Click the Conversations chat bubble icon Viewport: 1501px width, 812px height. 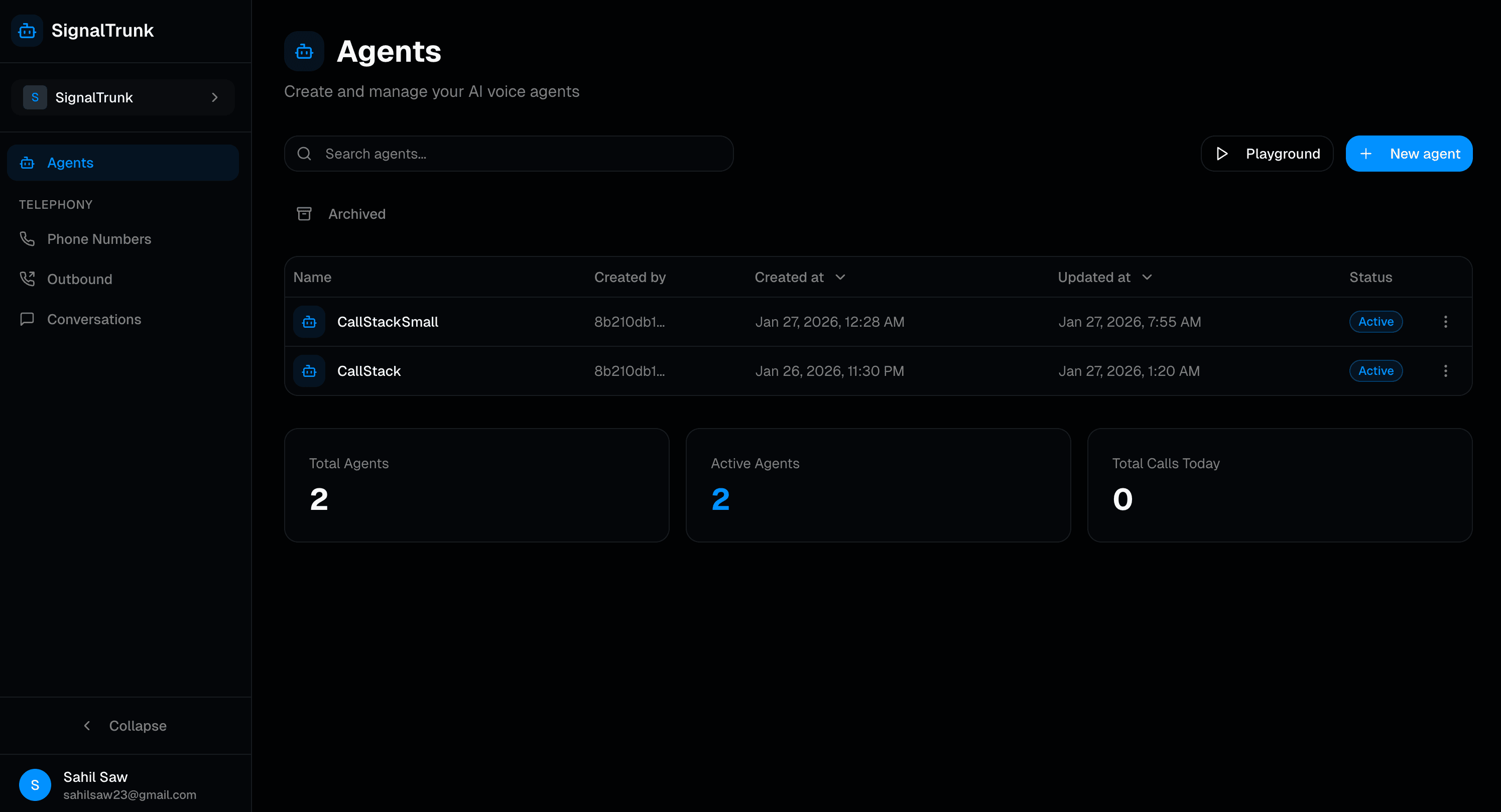[27, 319]
